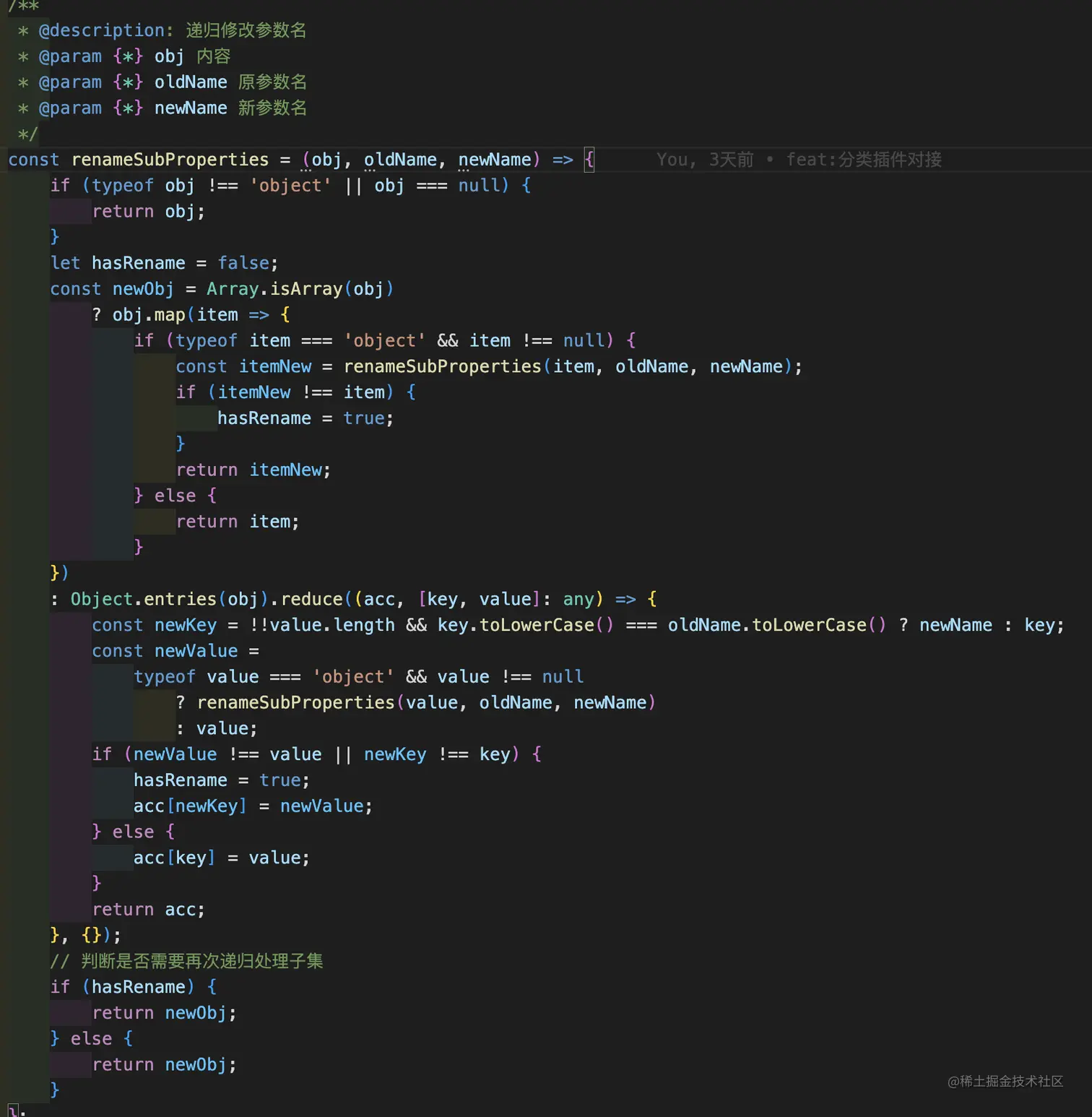The height and width of the screenshot is (1117, 1092).
Task: Click '@param {*} oldName 原参数名' doc line
Action: [162, 82]
